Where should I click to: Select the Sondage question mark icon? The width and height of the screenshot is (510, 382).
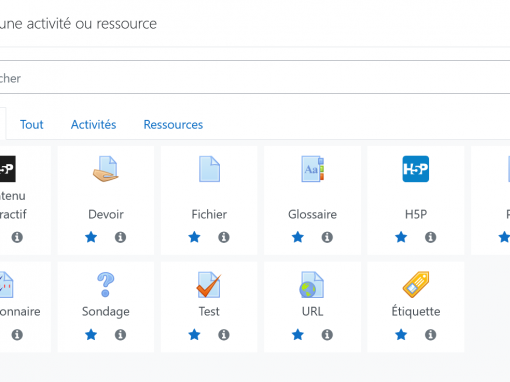(x=106, y=285)
